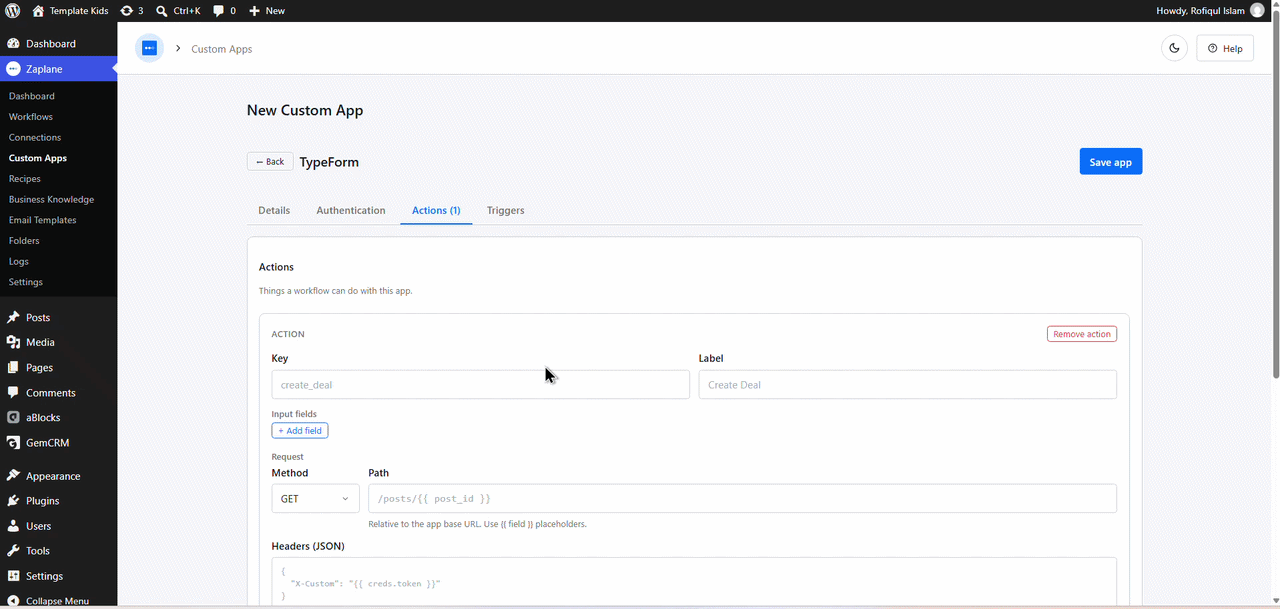The width and height of the screenshot is (1280, 609).
Task: Click the Media icon in sidebar
Action: [13, 342]
